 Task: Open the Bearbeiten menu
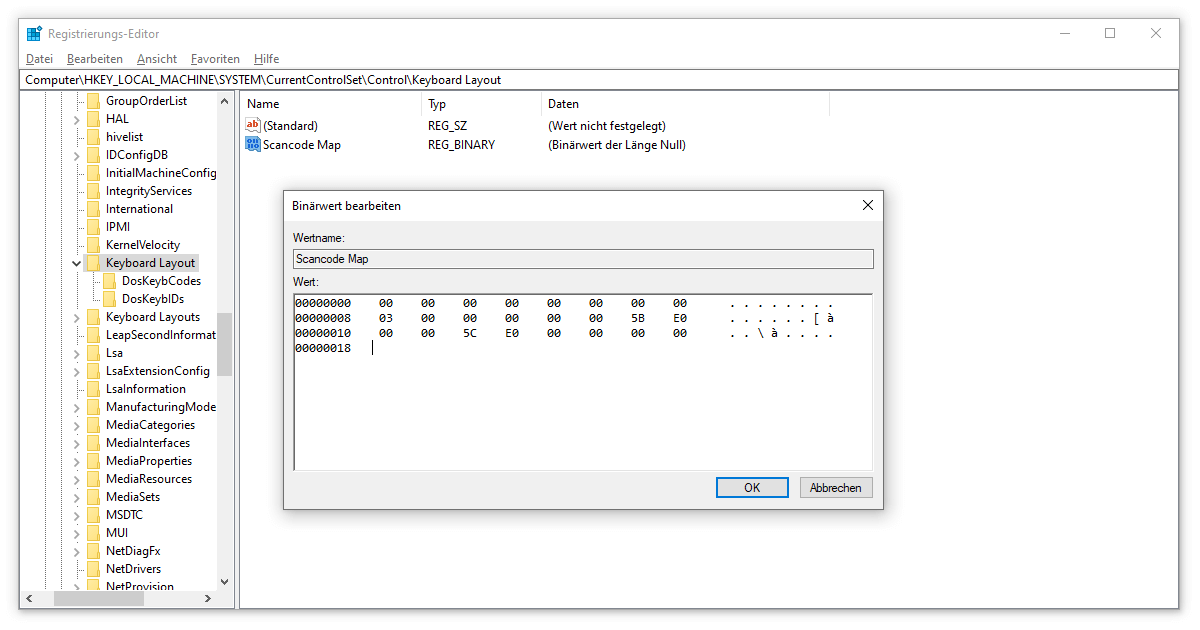[x=95, y=59]
